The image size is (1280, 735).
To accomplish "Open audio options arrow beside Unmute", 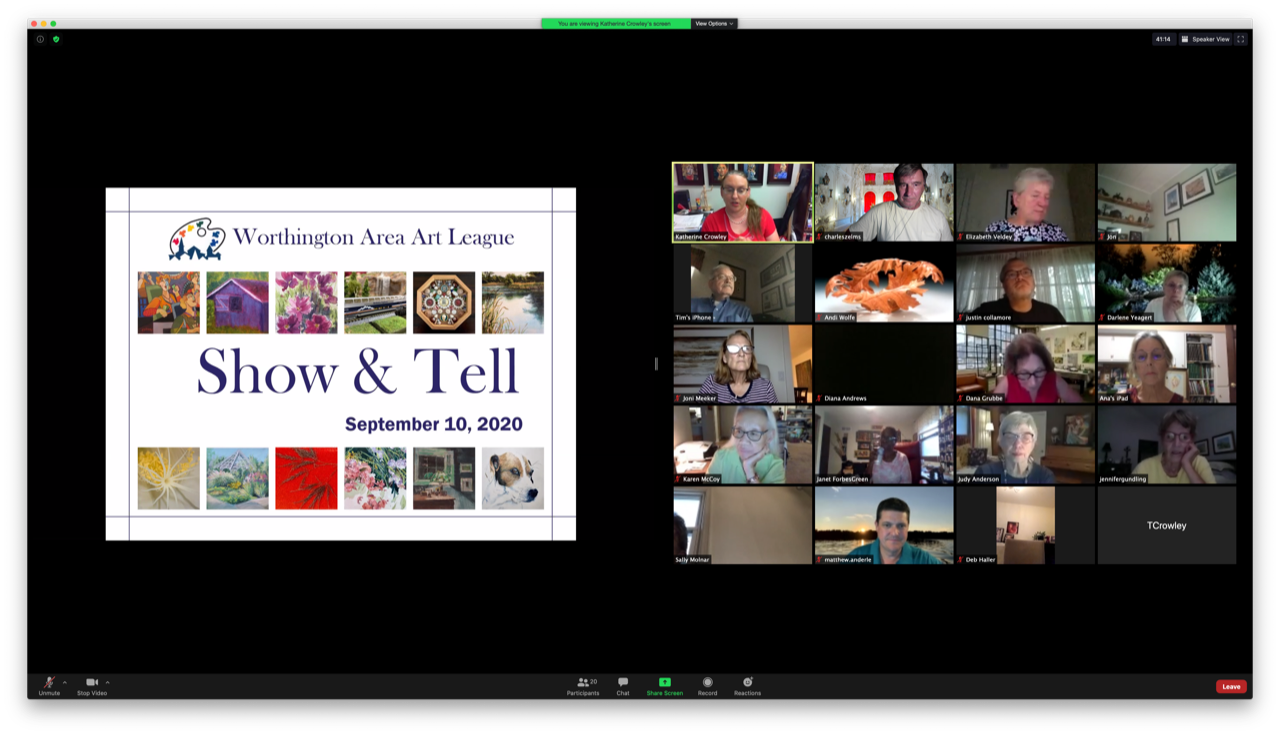I will [x=65, y=683].
